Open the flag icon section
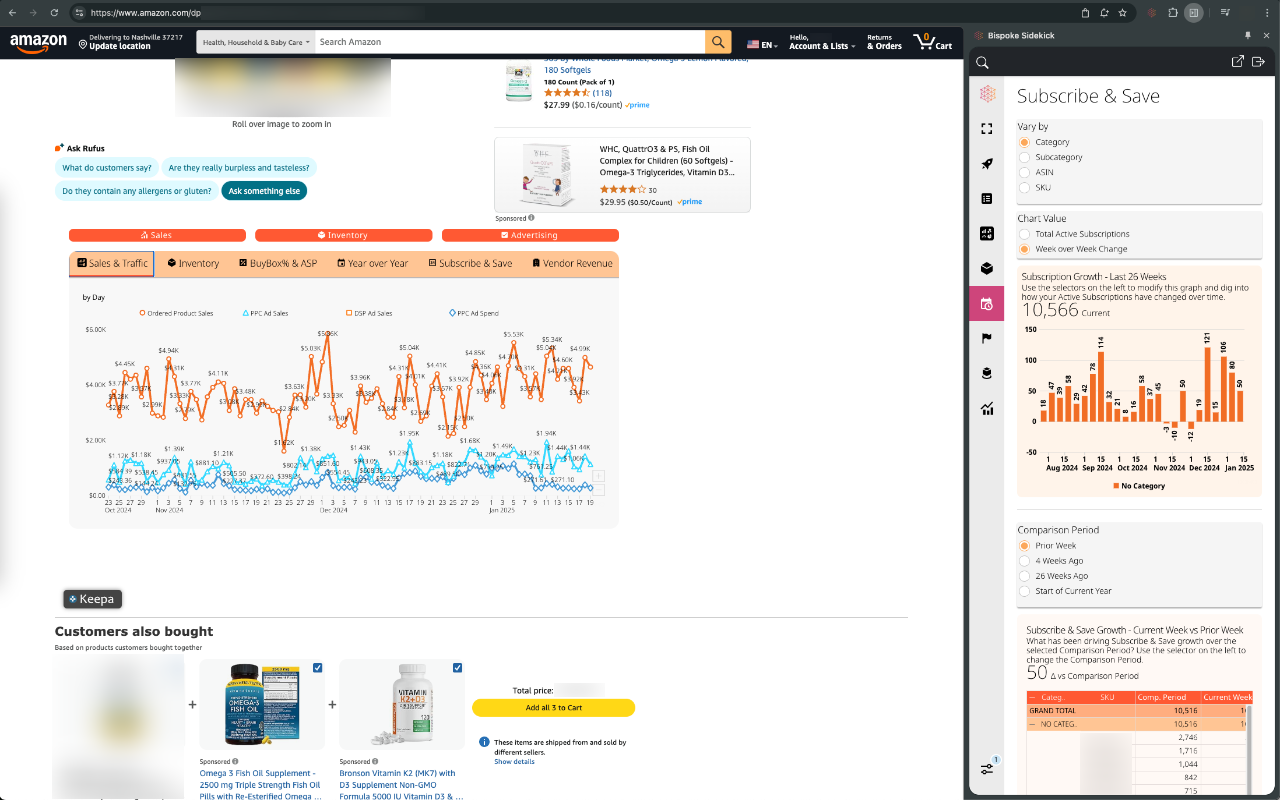 coord(987,338)
